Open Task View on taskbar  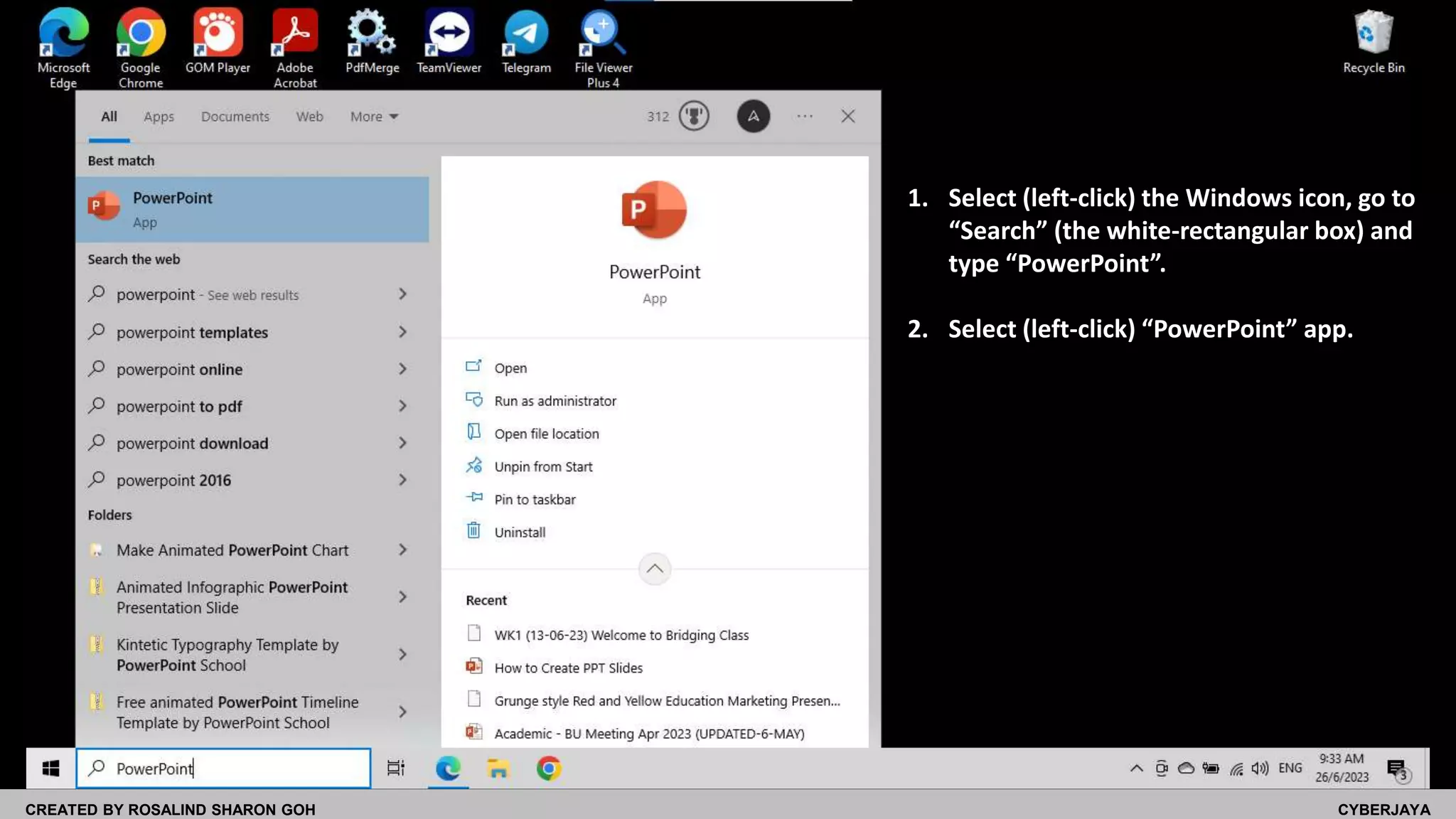(396, 769)
